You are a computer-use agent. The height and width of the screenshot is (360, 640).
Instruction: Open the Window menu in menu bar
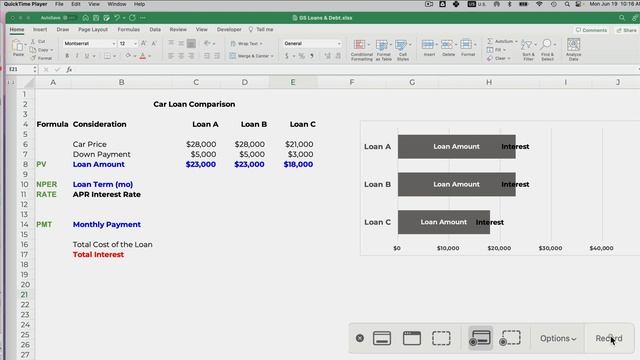[x=117, y=4]
